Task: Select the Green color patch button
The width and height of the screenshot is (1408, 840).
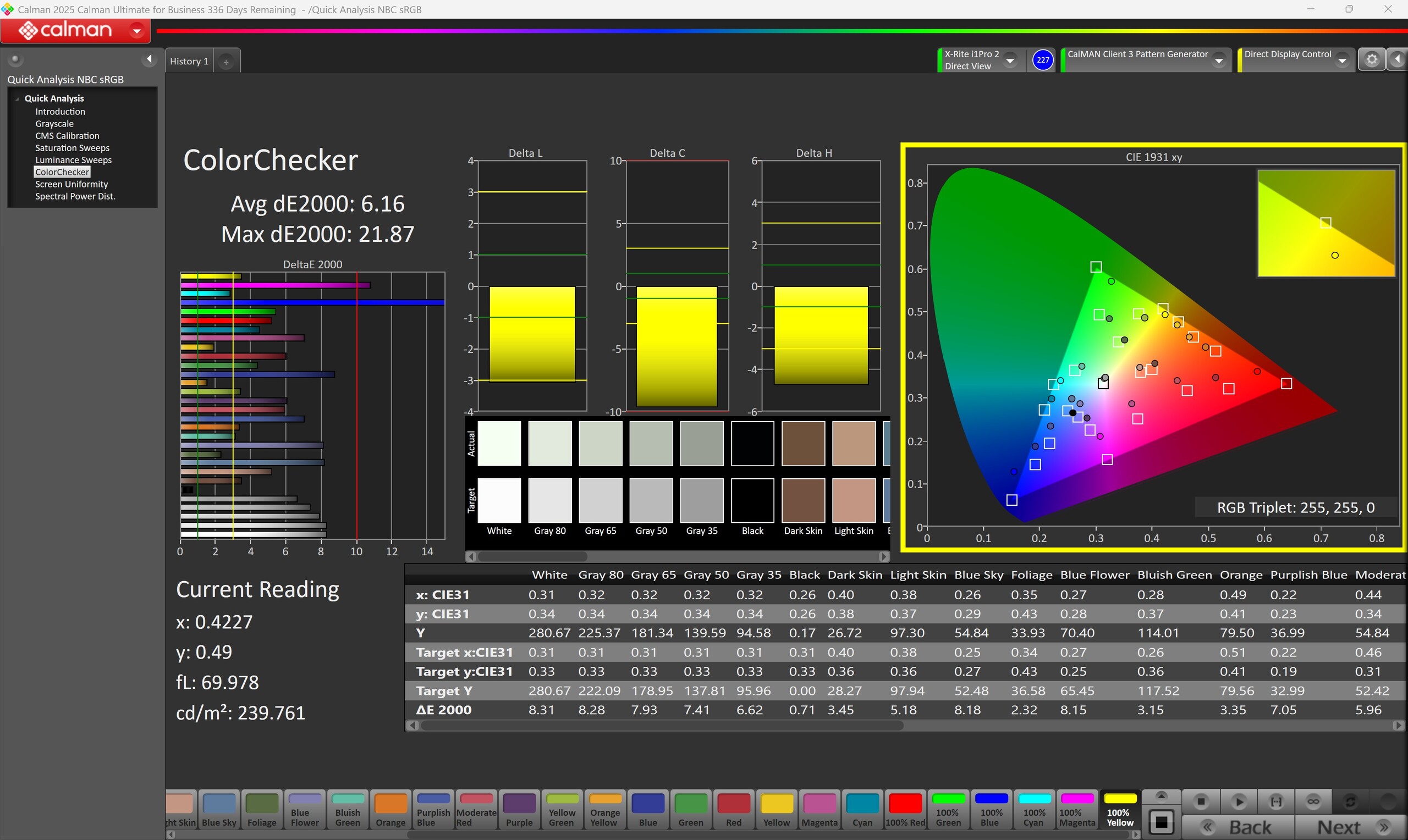Action: click(x=691, y=810)
